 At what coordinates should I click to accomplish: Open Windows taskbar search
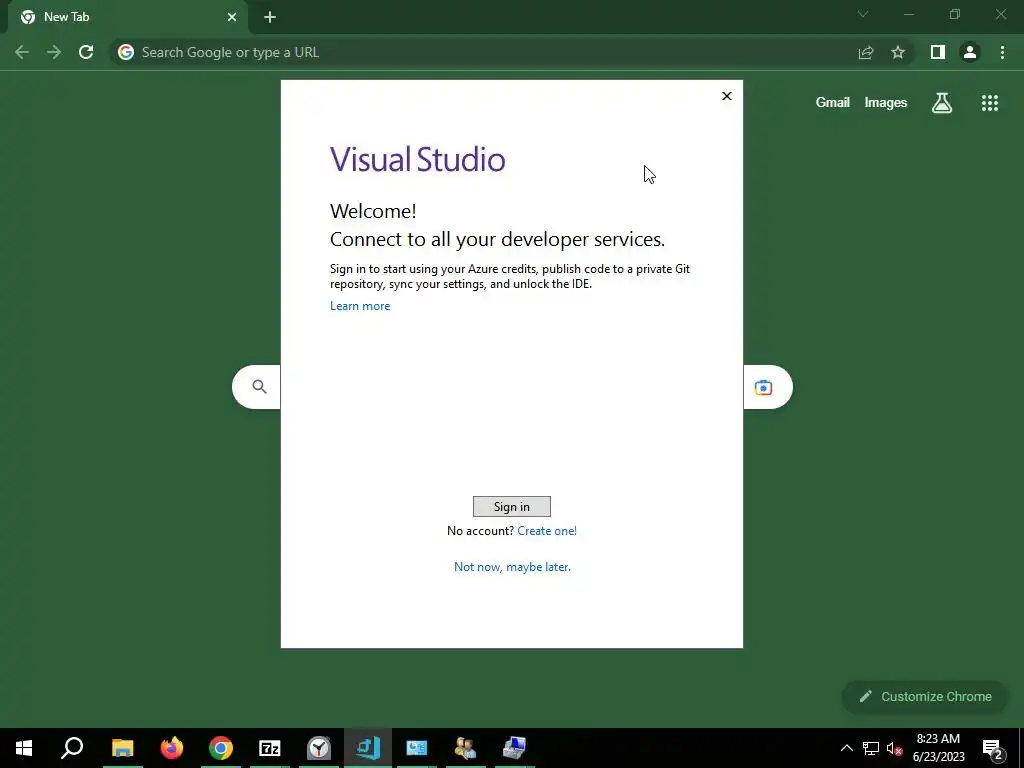tap(72, 748)
